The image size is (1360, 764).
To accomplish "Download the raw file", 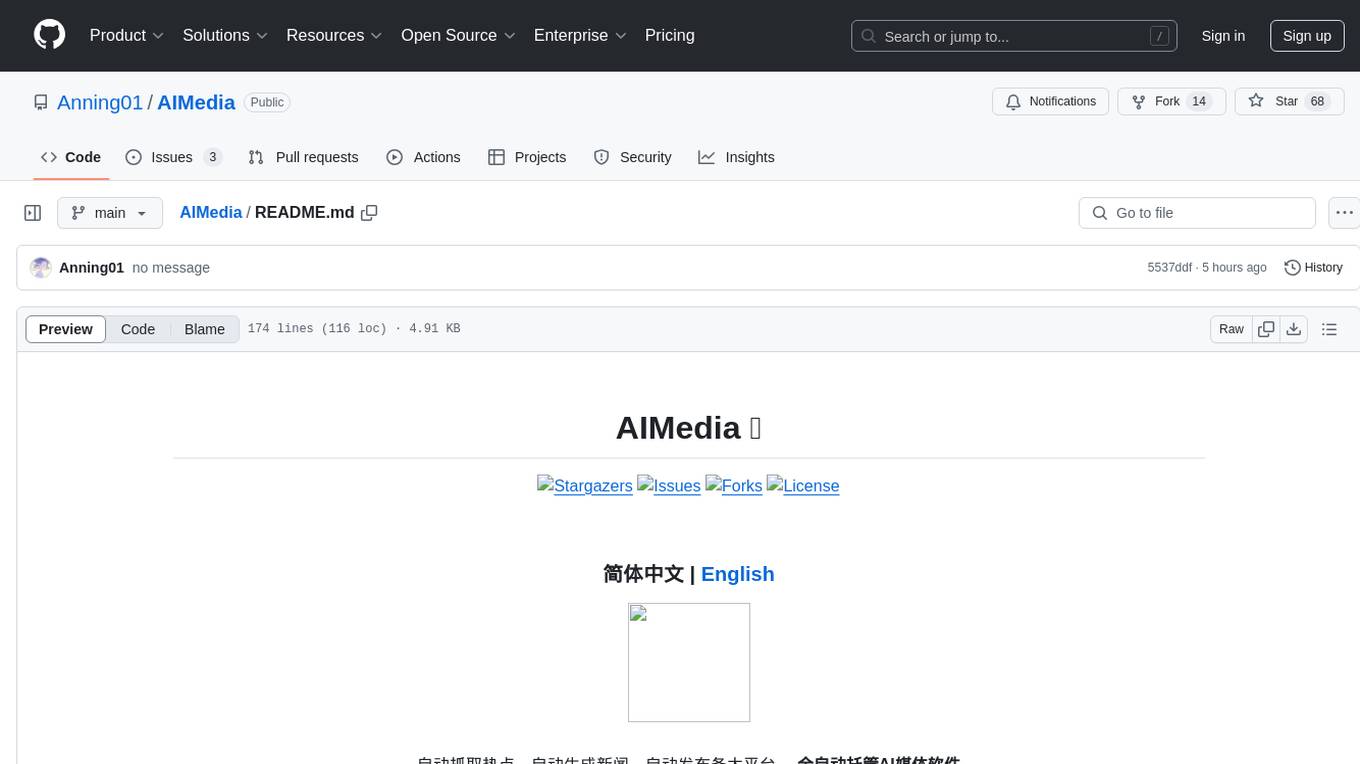I will tap(1293, 329).
